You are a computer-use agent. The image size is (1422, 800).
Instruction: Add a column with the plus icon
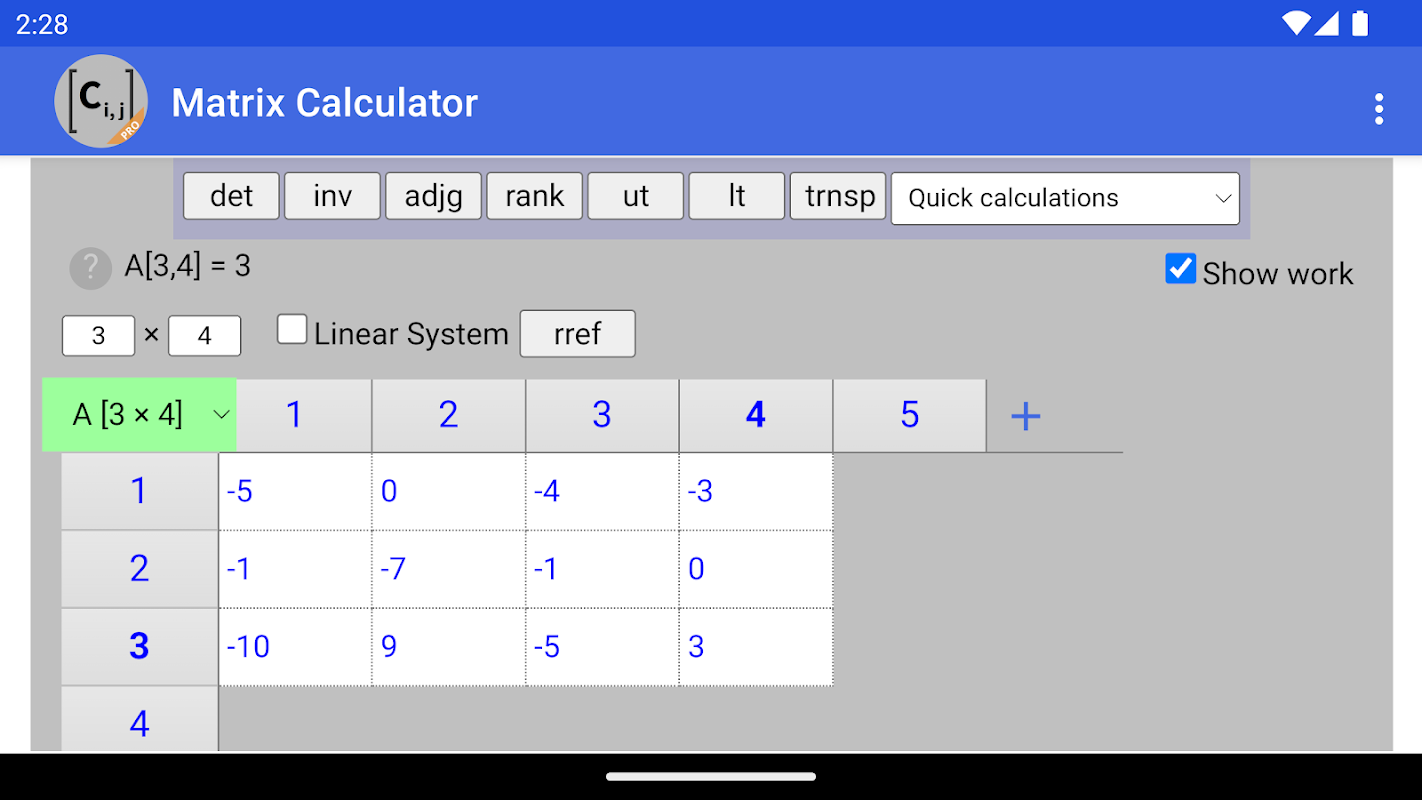[1026, 416]
